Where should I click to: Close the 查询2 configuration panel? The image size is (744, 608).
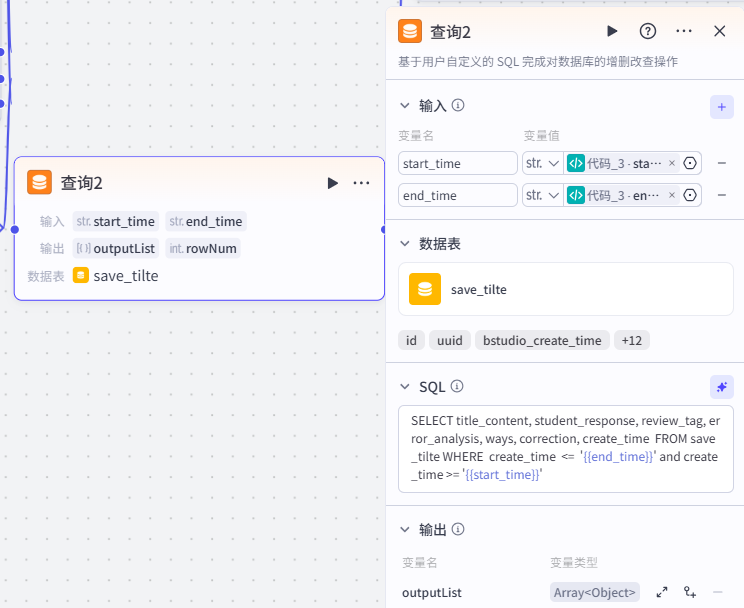coord(719,31)
